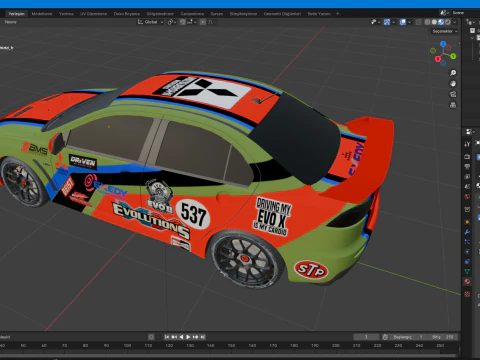The width and height of the screenshot is (480, 360).
Task: Open the Physics properties tab
Action: (467, 252)
